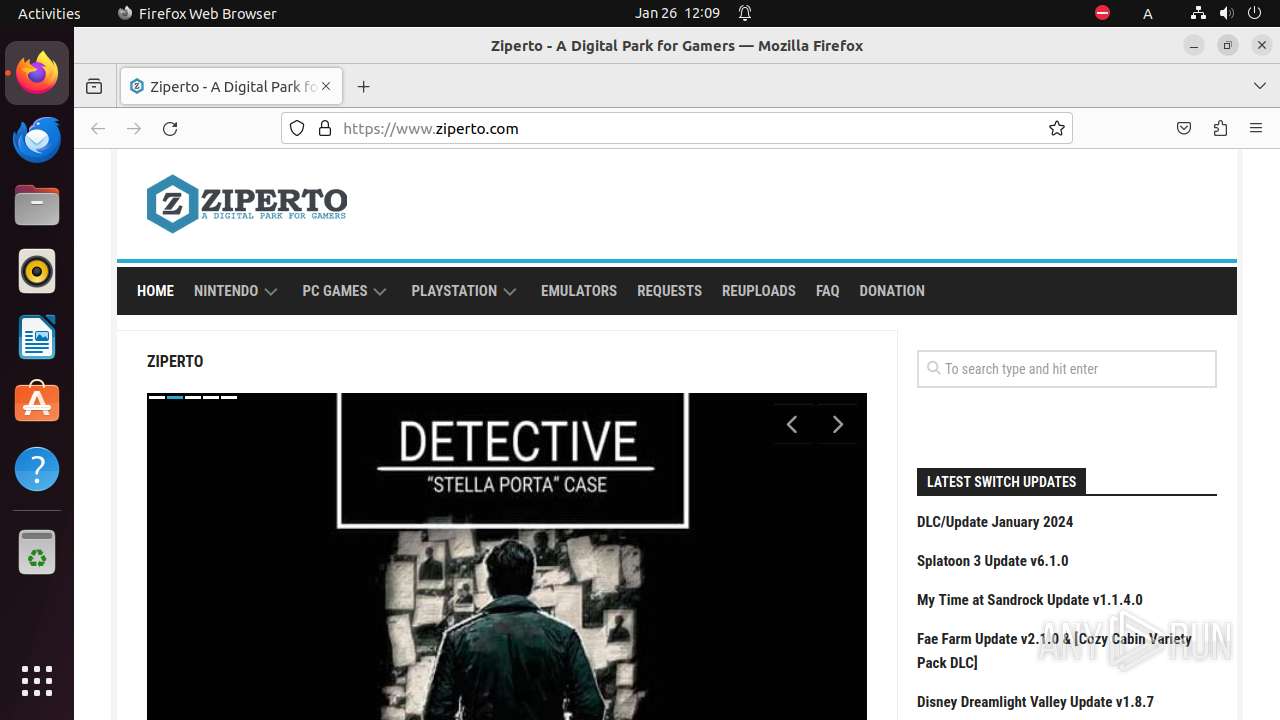Click the Ziperto logo
Screen dimensions: 1280x720
tap(246, 204)
